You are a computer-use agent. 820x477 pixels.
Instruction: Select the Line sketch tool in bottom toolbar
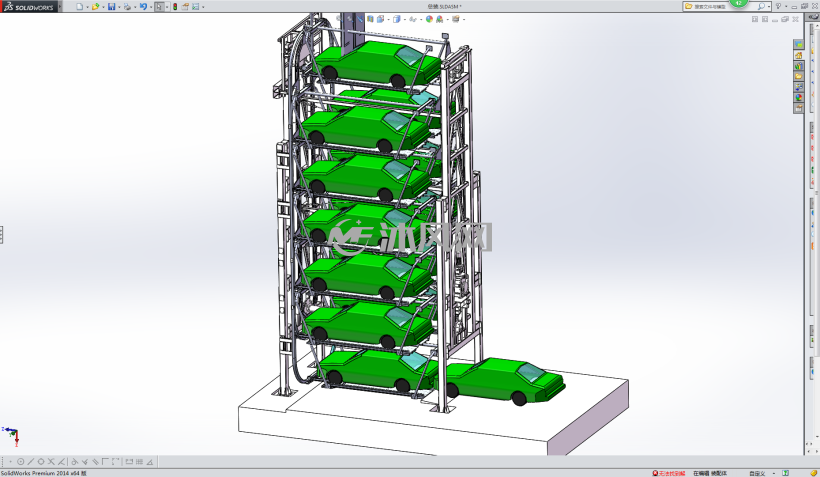[30, 462]
